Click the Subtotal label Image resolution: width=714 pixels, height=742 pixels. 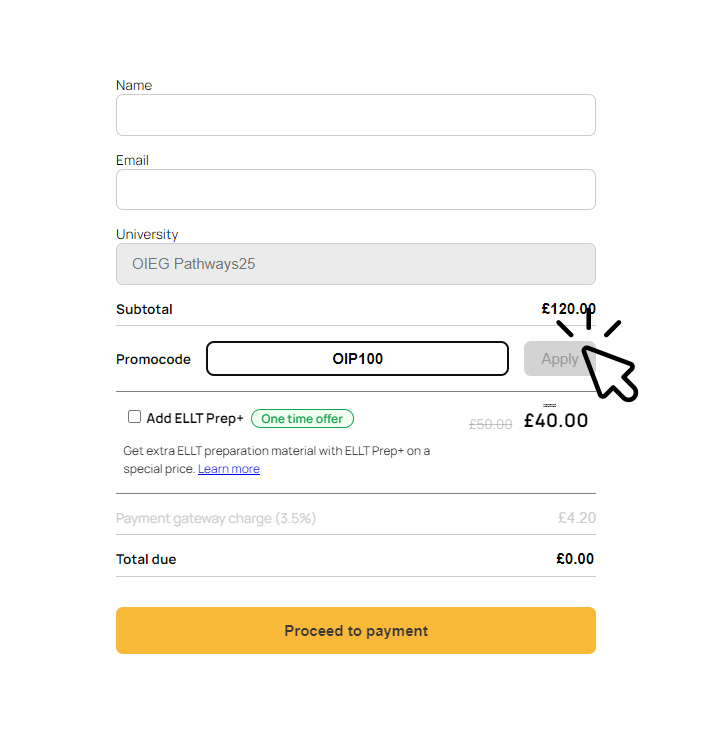pos(144,309)
